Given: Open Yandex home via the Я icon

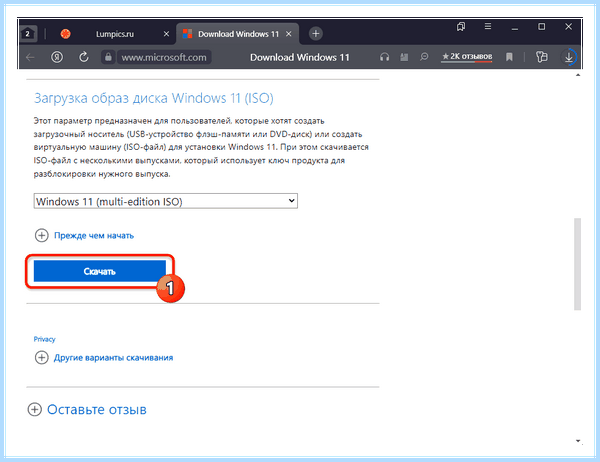Looking at the screenshot, I should 57,57.
